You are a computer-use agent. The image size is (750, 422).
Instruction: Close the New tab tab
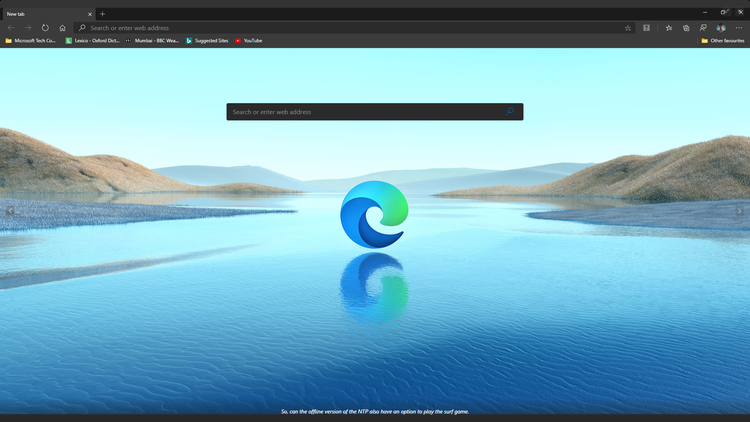pyautogui.click(x=89, y=14)
